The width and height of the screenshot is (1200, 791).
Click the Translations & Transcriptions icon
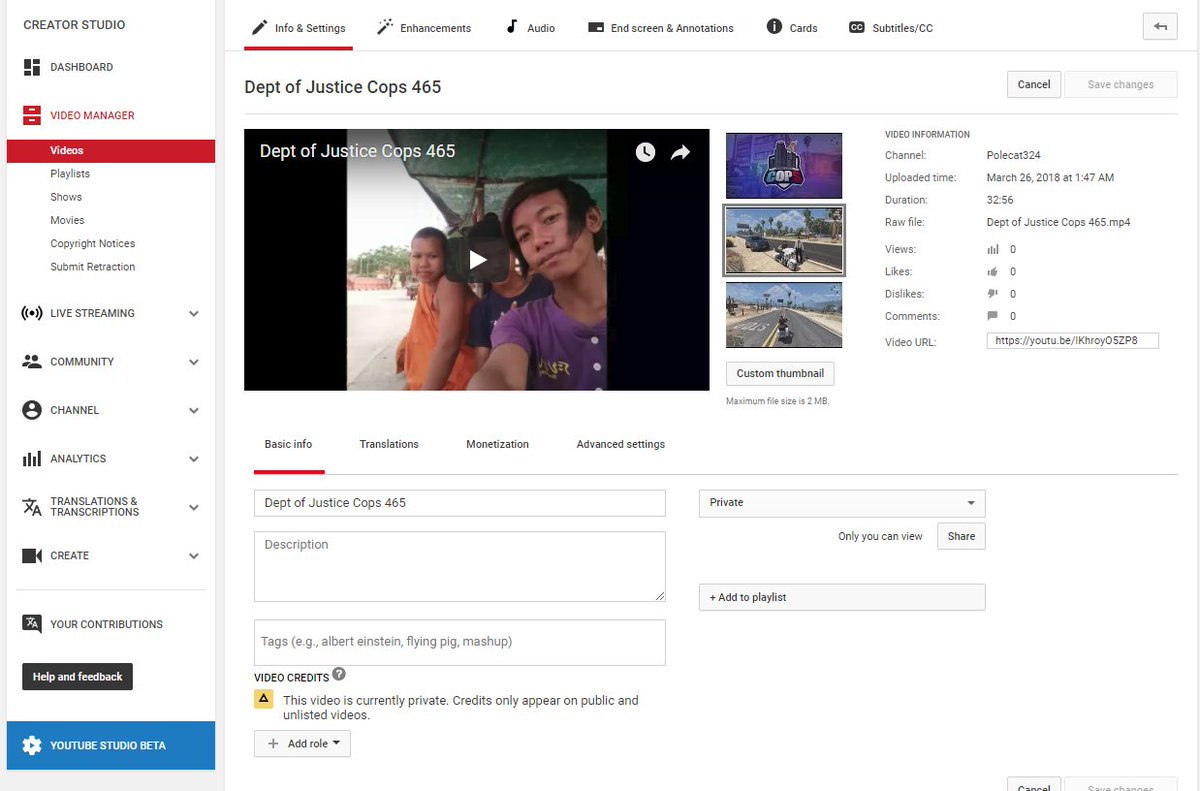click(32, 507)
